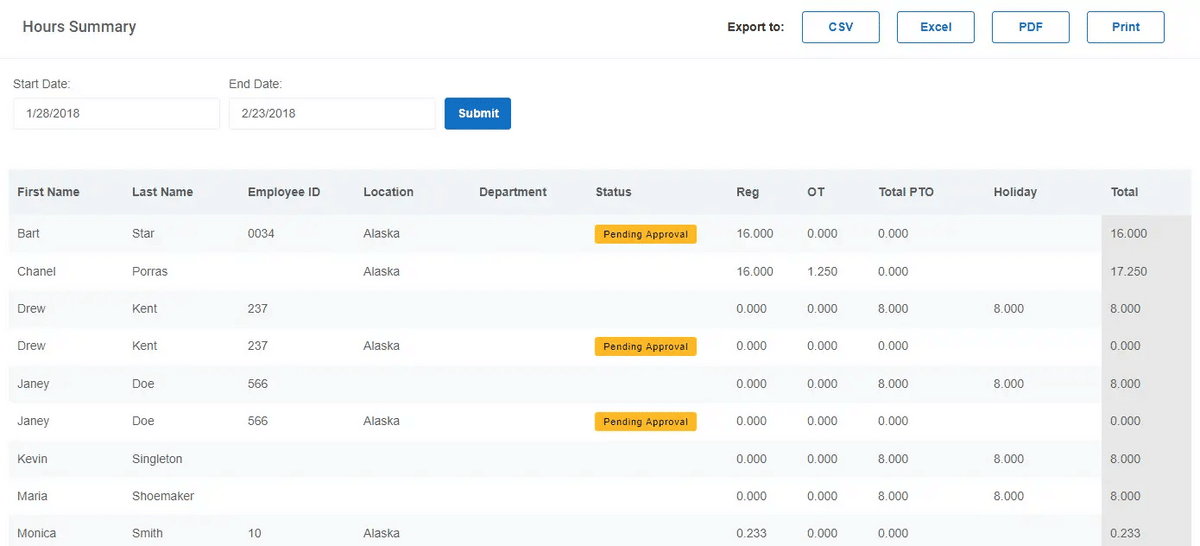Screen dimensions: 1200x546
Task: Focus the End Date input field
Action: 332,113
